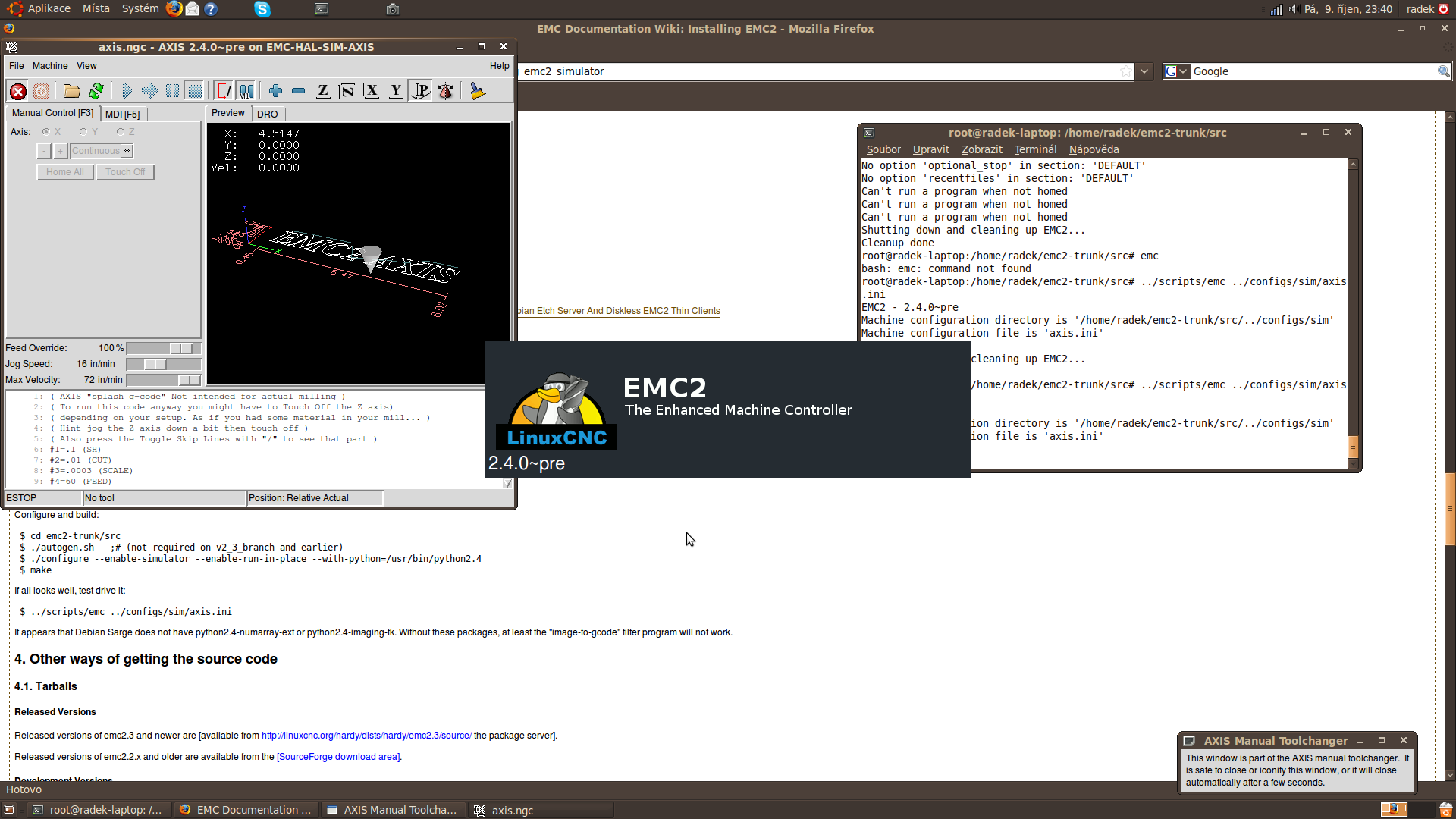
Task: Select the Y axis radio button
Action: coord(84,132)
